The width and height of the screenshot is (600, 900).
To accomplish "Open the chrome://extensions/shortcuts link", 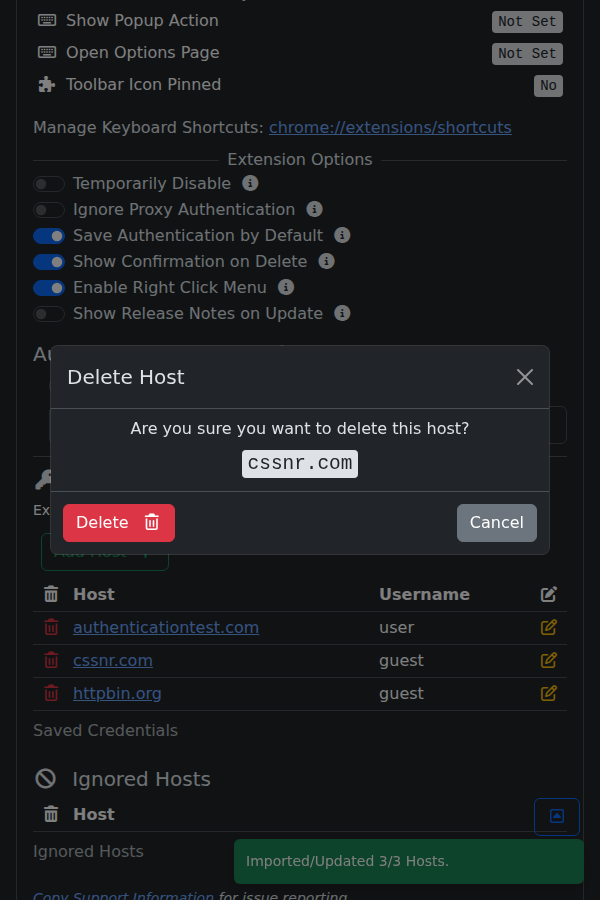I will click(x=390, y=127).
